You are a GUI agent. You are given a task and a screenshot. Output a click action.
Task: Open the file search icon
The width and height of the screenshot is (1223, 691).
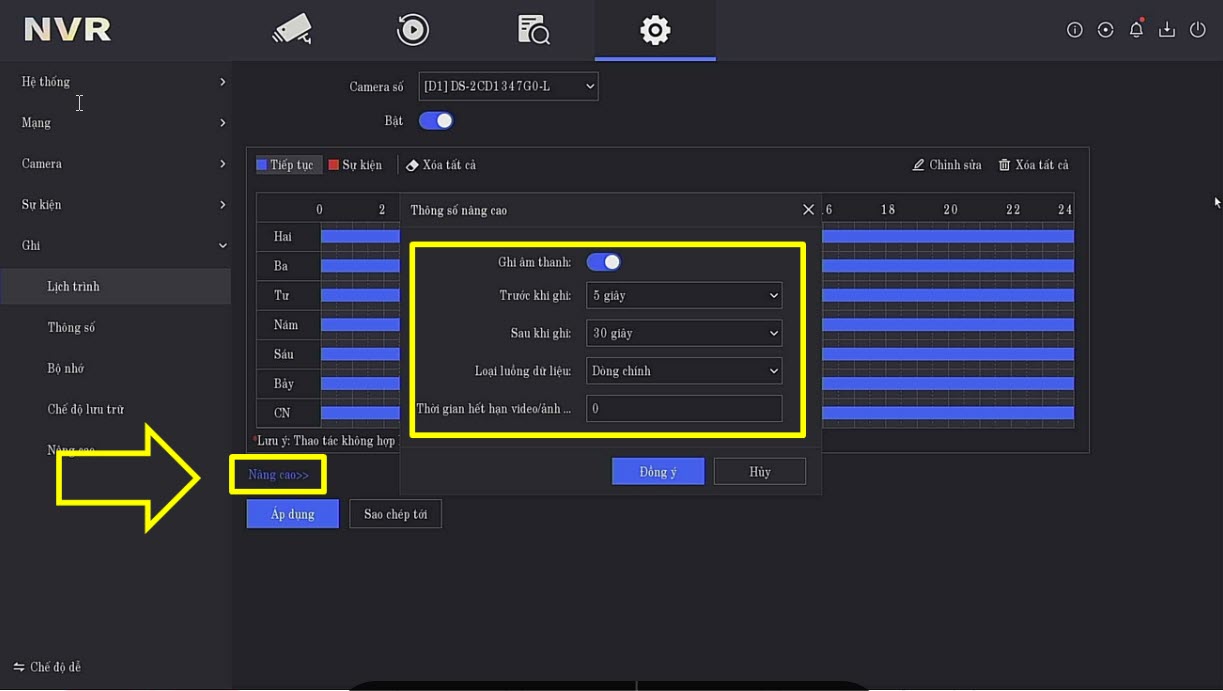pyautogui.click(x=533, y=30)
